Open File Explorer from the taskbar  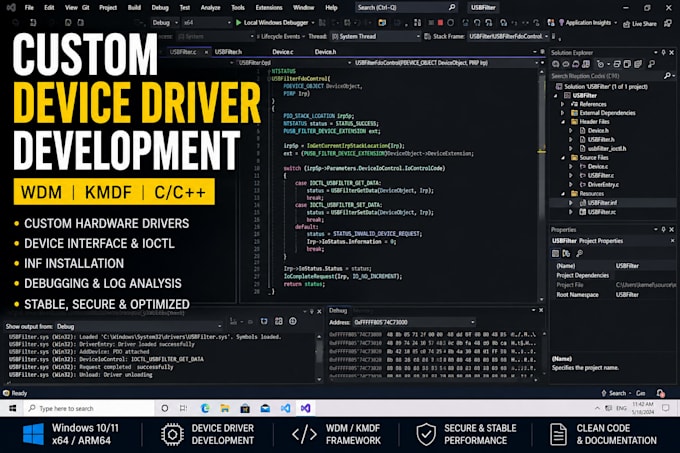click(225, 408)
